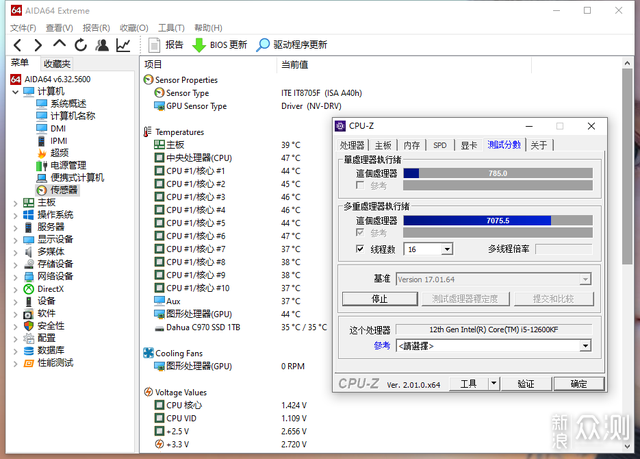Click the 工具 button in CPU-Z

point(468,384)
